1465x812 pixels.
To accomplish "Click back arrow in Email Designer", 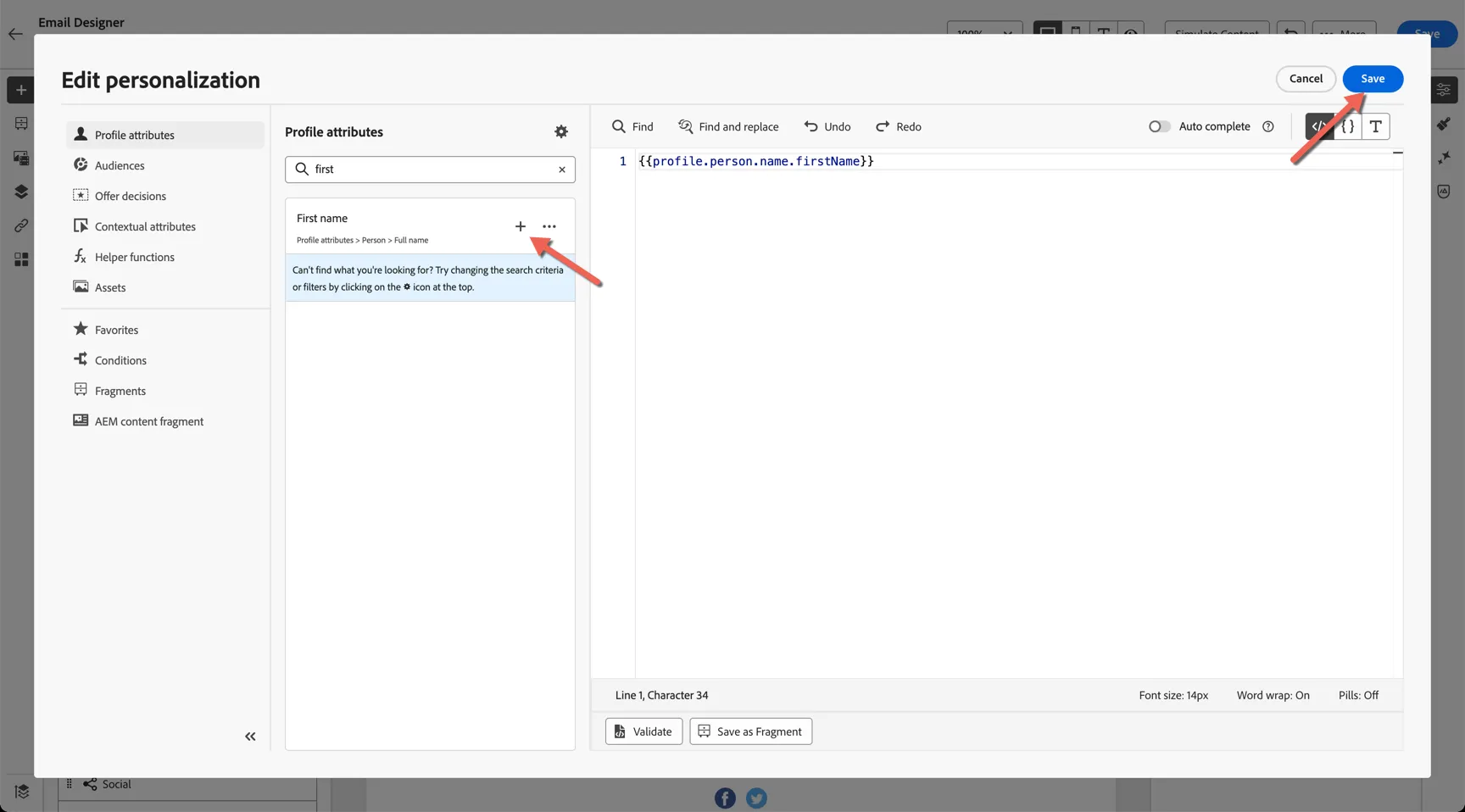I will pos(15,34).
